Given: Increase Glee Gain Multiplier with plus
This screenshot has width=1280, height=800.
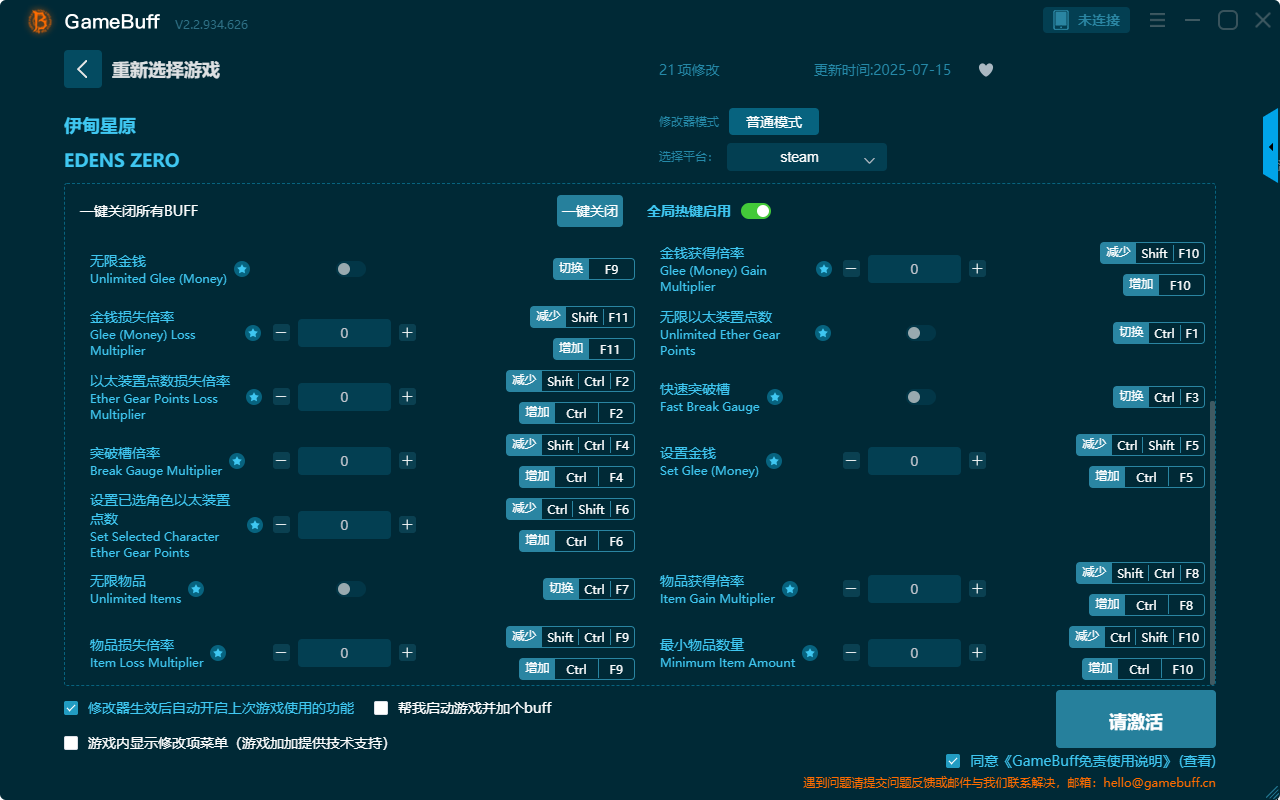Looking at the screenshot, I should pyautogui.click(x=977, y=269).
